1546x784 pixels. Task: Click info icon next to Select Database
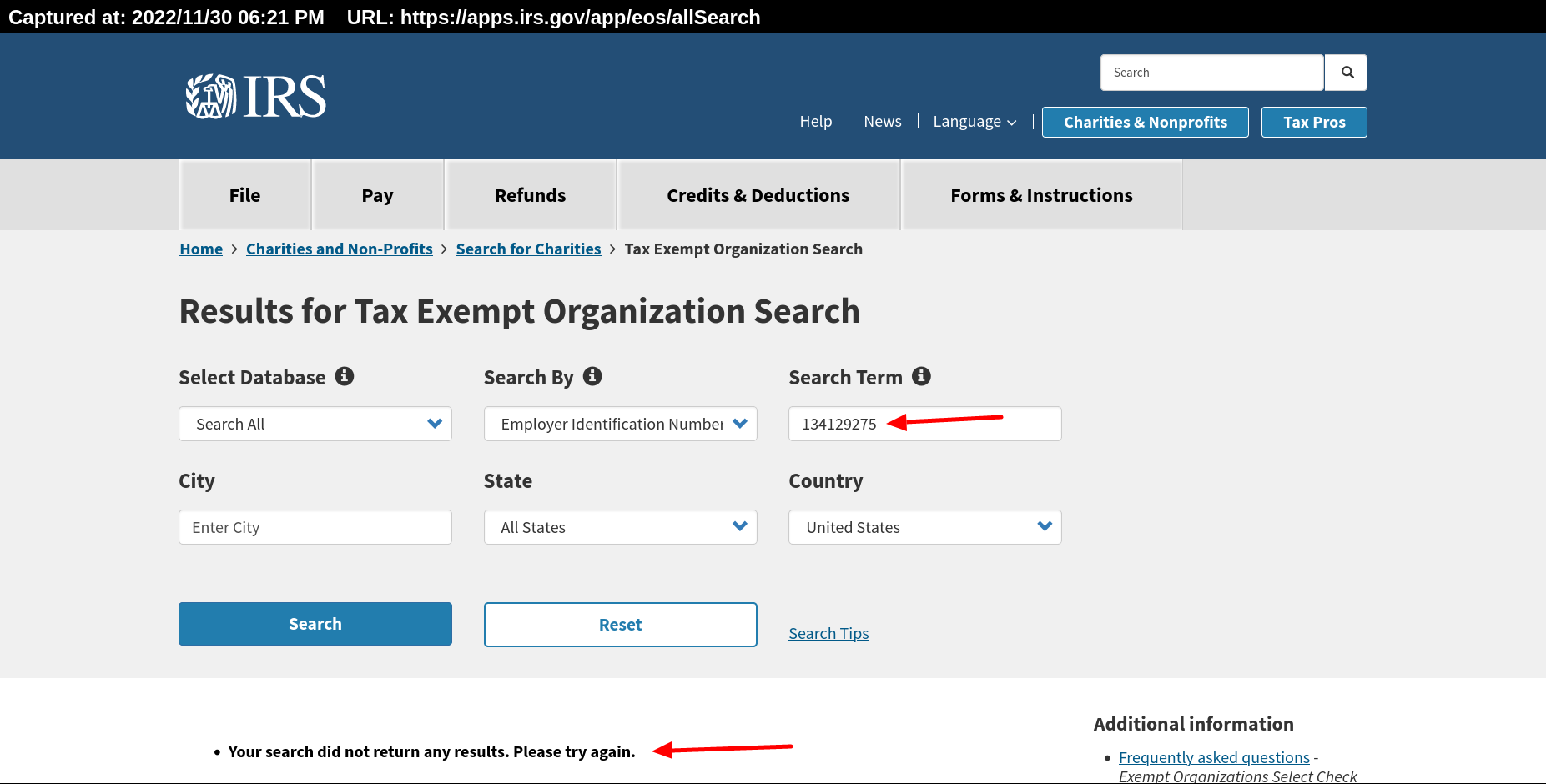(345, 376)
